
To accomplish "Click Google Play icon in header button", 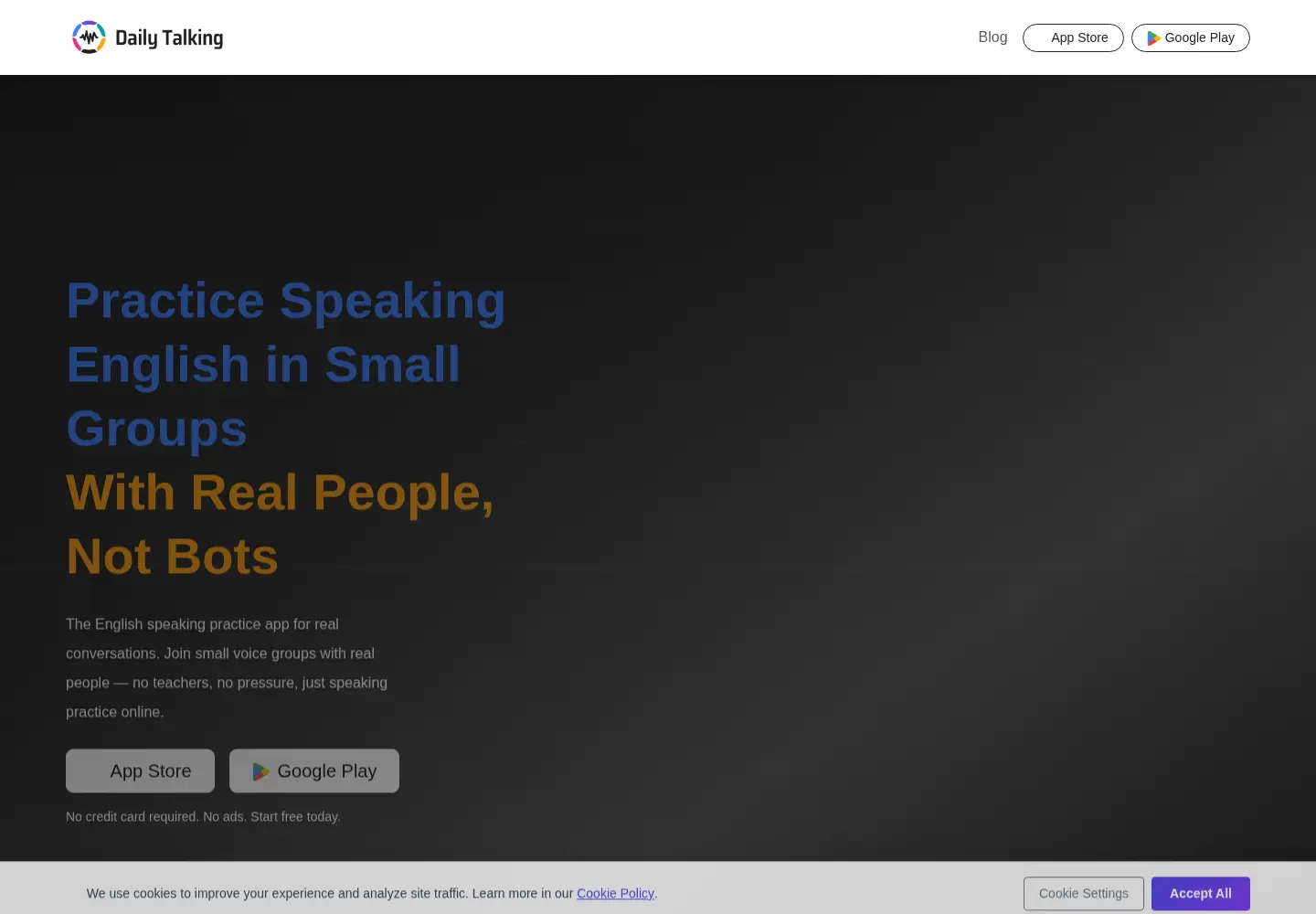I will (1153, 37).
